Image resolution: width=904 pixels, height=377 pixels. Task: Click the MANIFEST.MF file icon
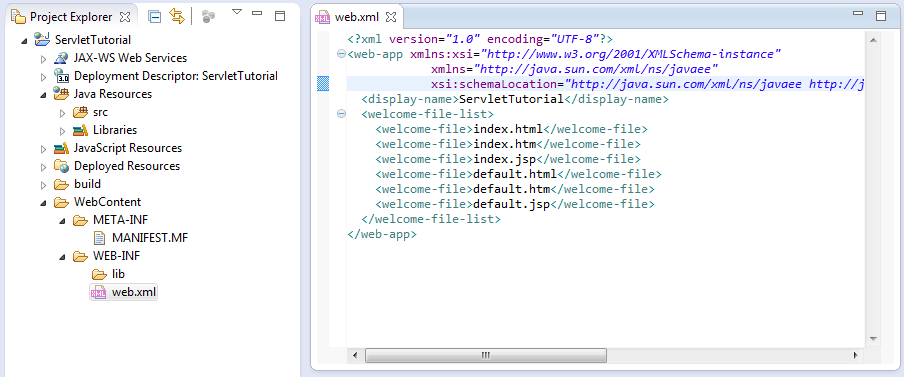point(100,237)
